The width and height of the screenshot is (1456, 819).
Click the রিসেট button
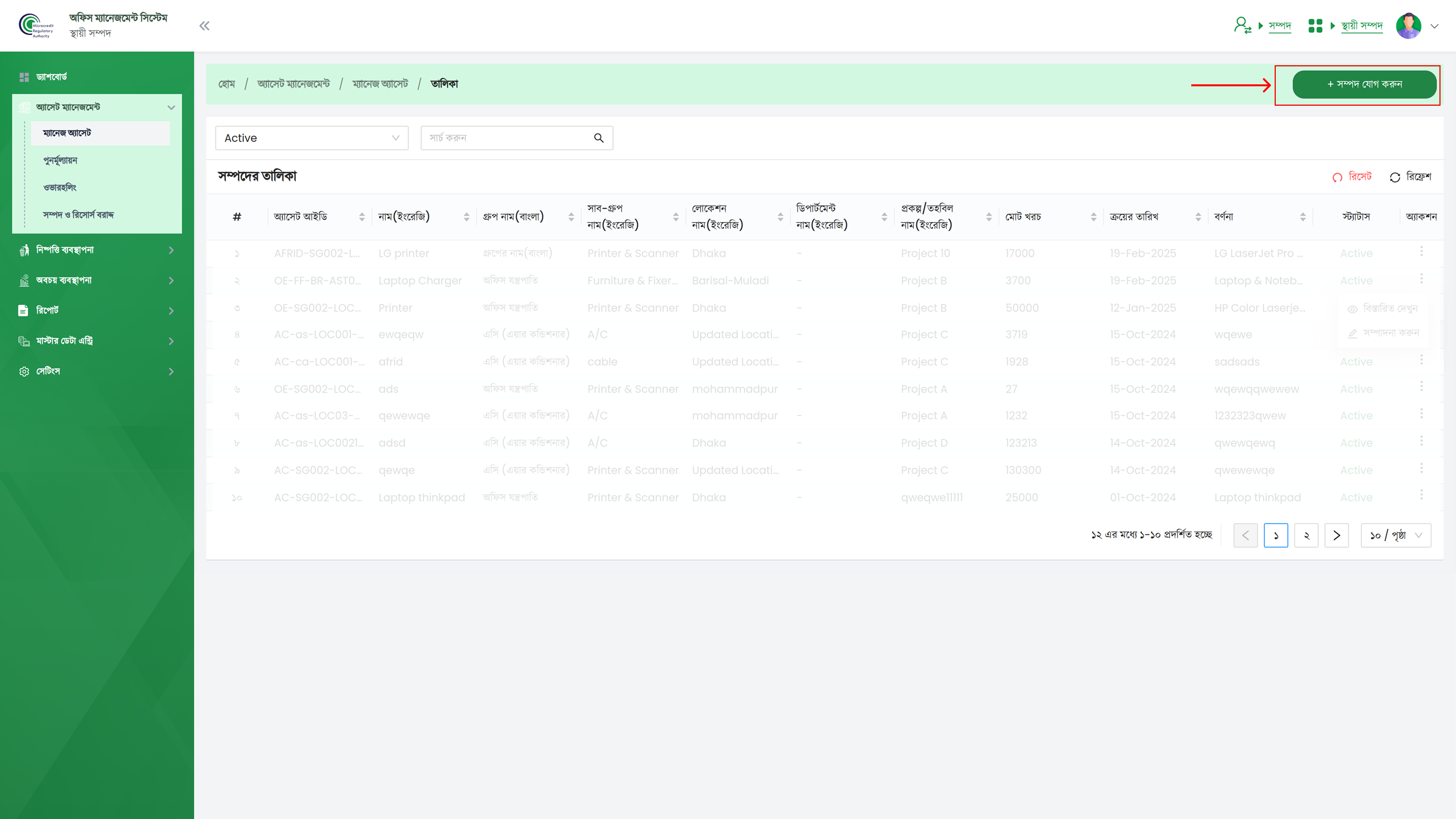click(x=1351, y=177)
